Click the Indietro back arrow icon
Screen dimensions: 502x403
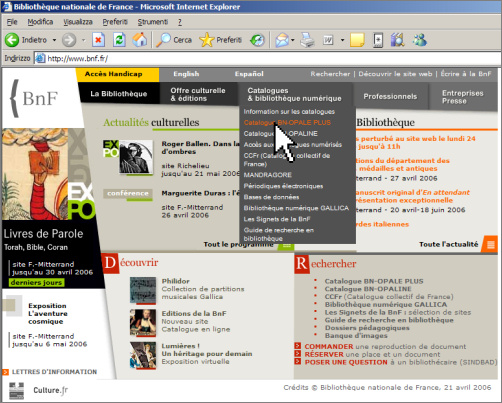[12, 40]
